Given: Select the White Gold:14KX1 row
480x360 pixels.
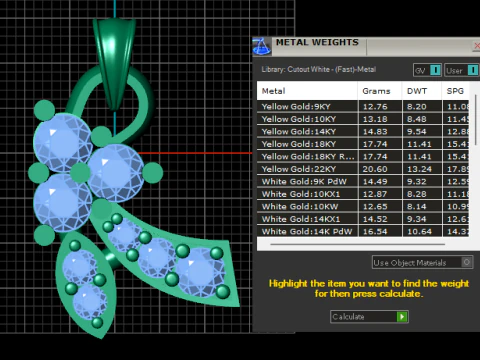Looking at the screenshot, I should pyautogui.click(x=363, y=219).
